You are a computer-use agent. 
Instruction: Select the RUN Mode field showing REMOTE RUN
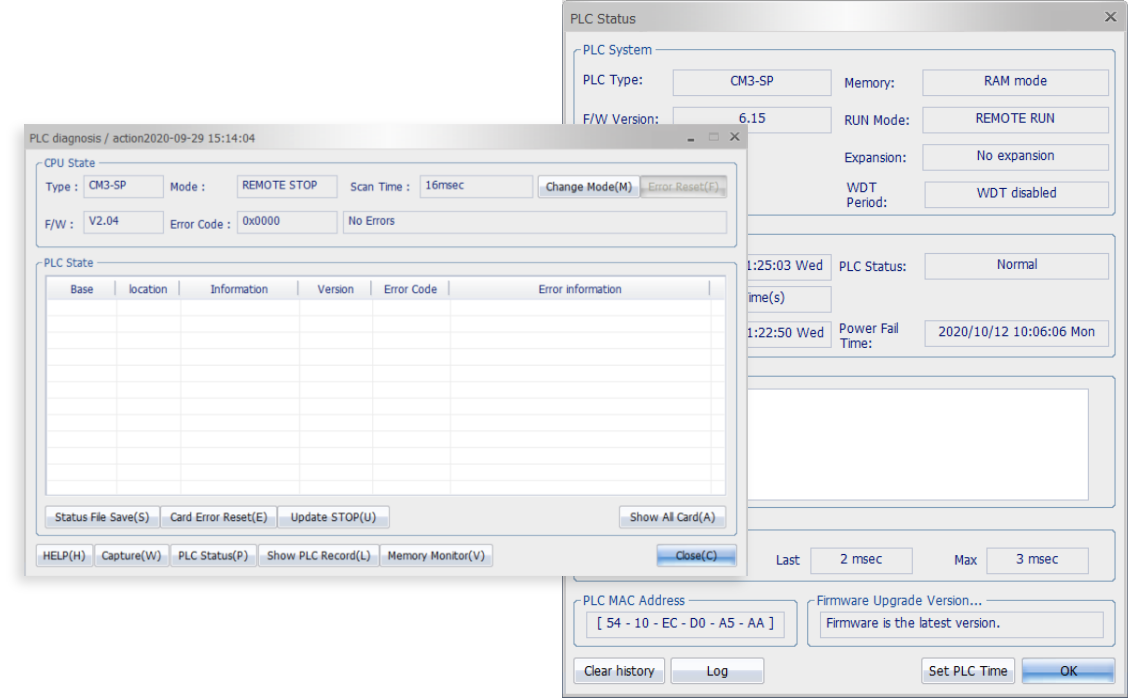tap(1015, 119)
